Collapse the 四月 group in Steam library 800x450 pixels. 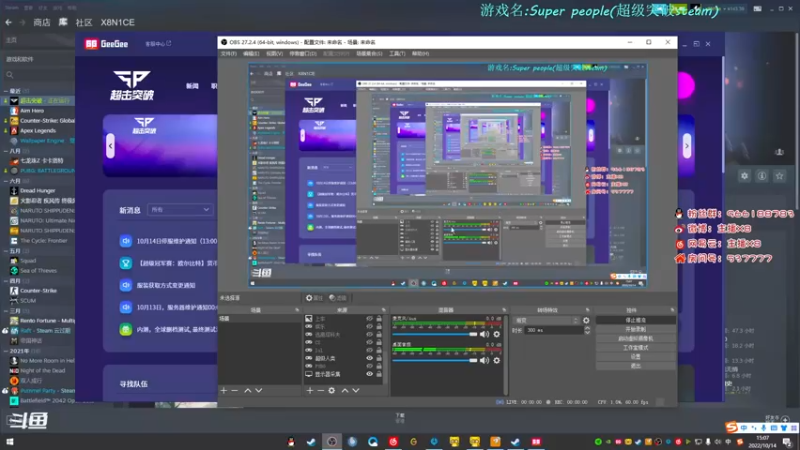pyautogui.click(x=6, y=281)
